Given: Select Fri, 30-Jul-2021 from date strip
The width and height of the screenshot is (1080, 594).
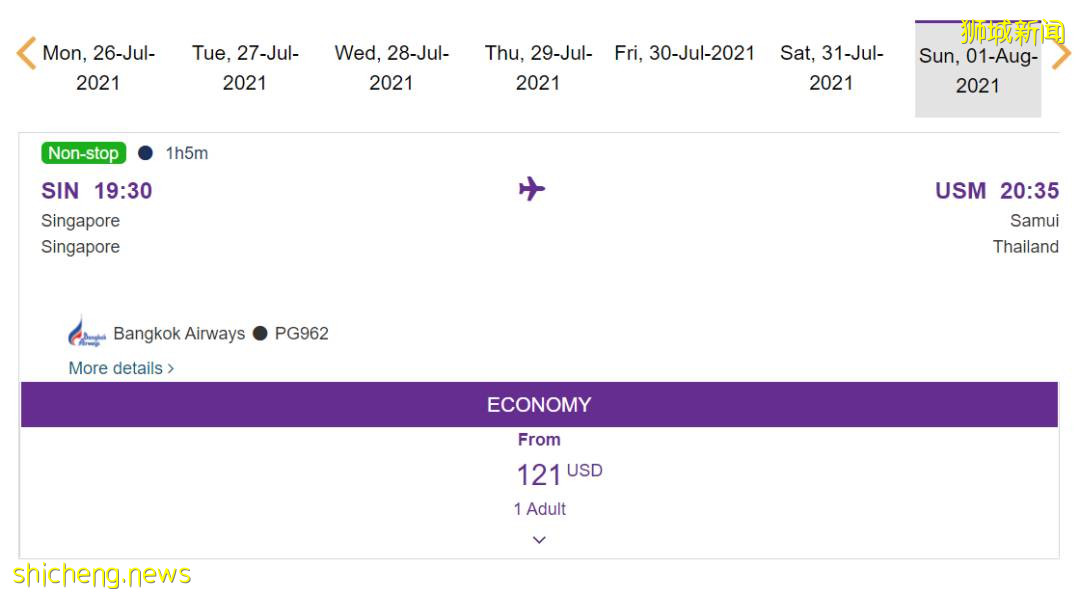Looking at the screenshot, I should click(x=686, y=52).
